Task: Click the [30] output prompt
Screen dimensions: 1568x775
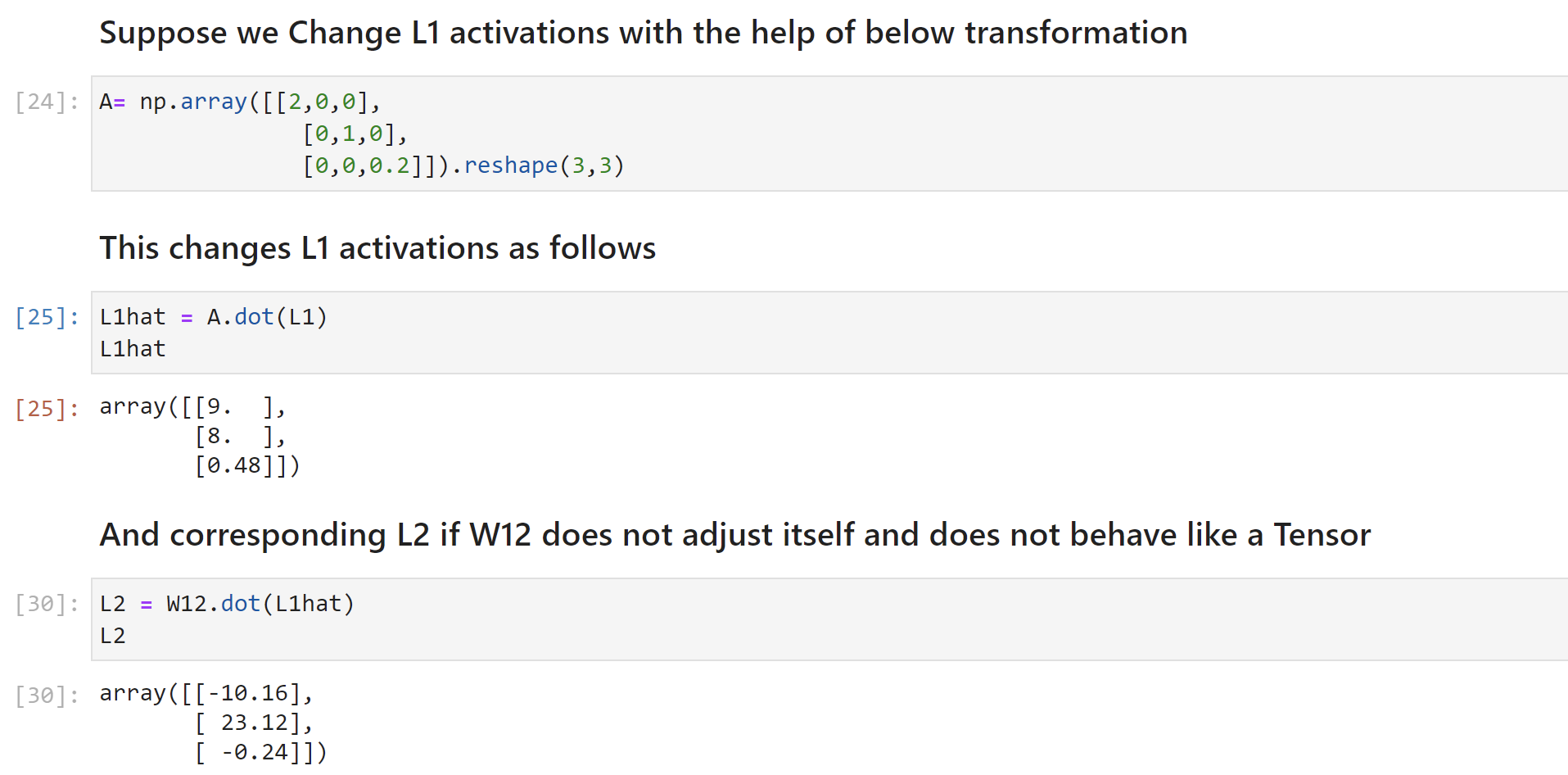Action: pos(47,695)
